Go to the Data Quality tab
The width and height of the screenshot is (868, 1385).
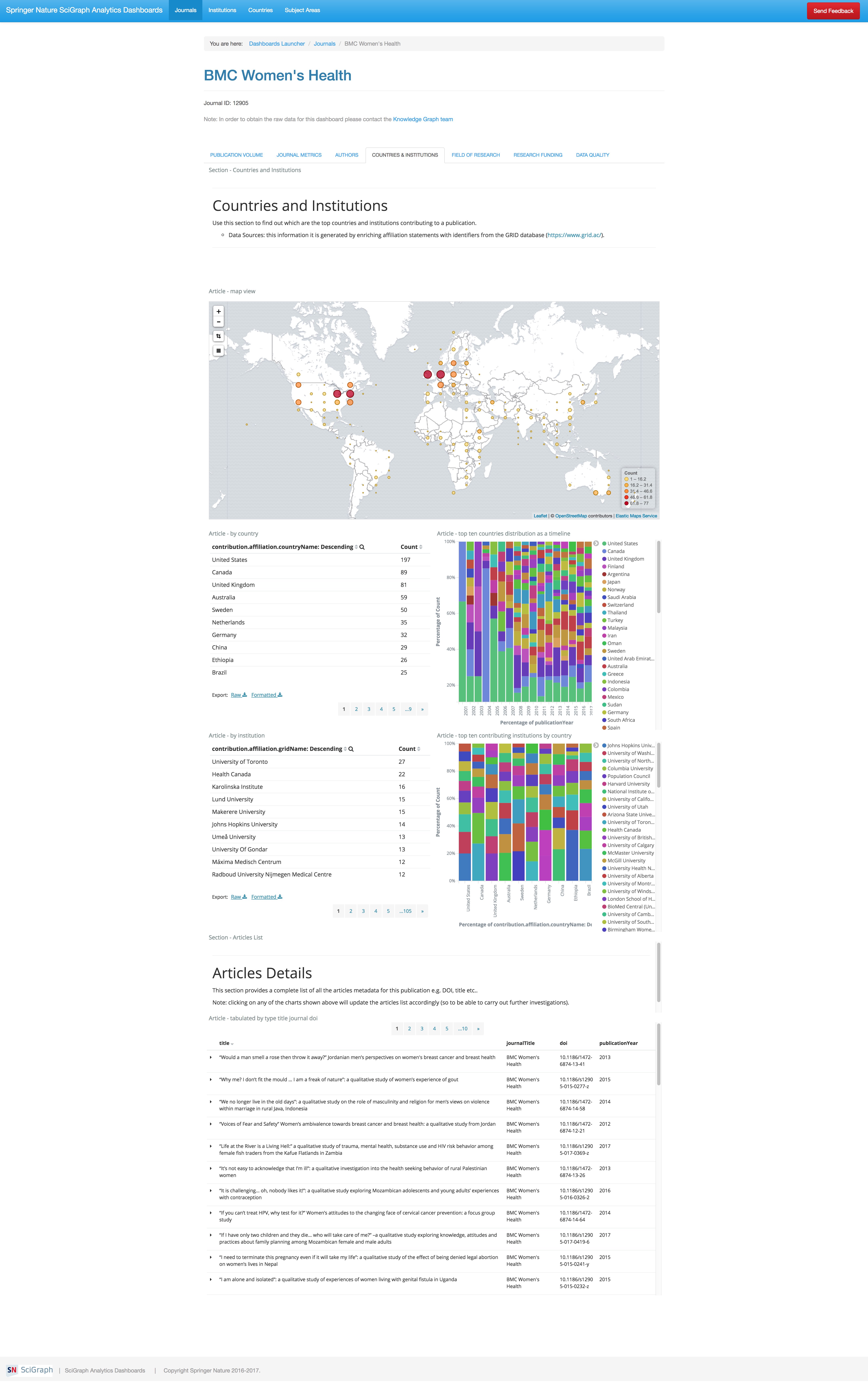pos(593,155)
